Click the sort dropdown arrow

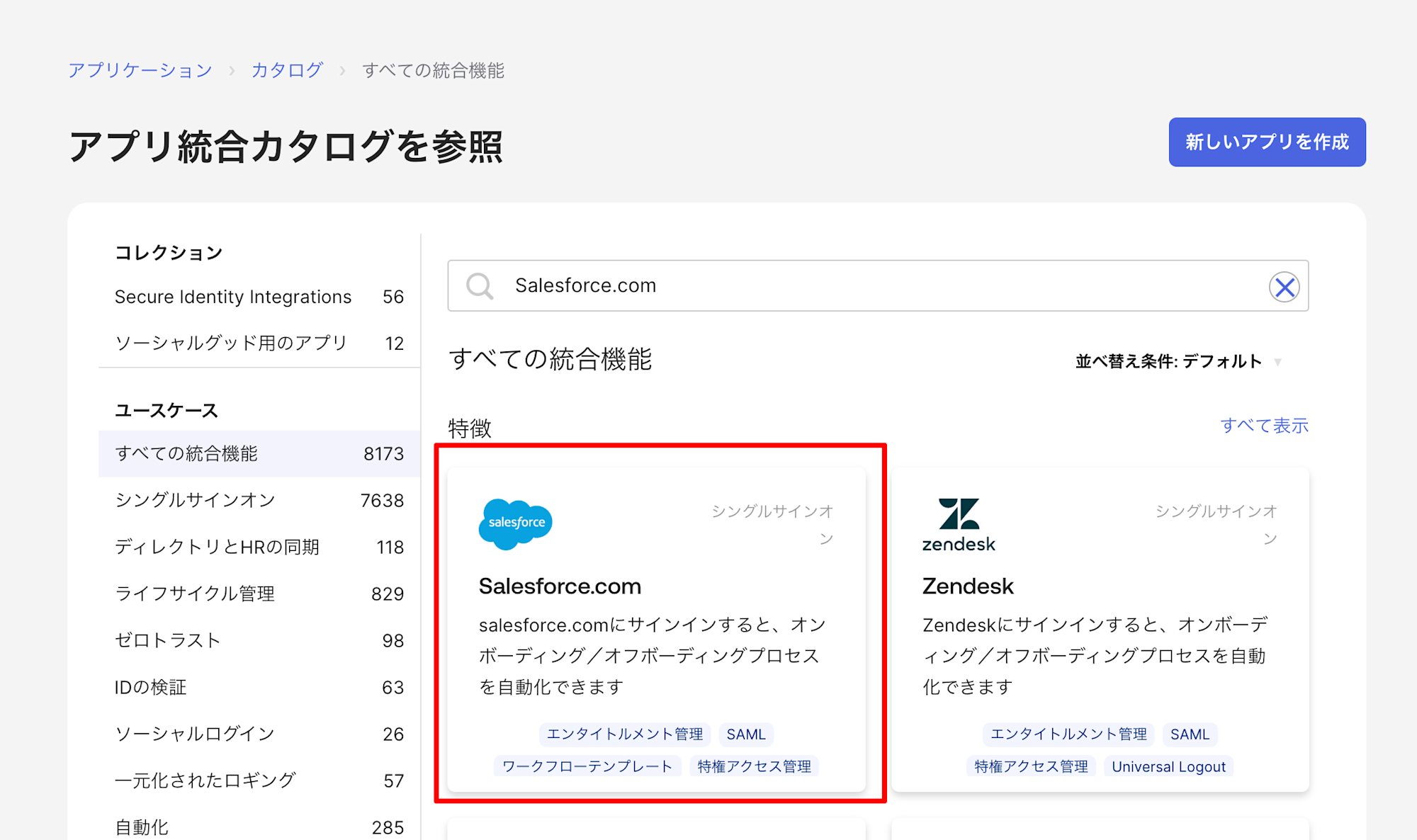tap(1277, 362)
